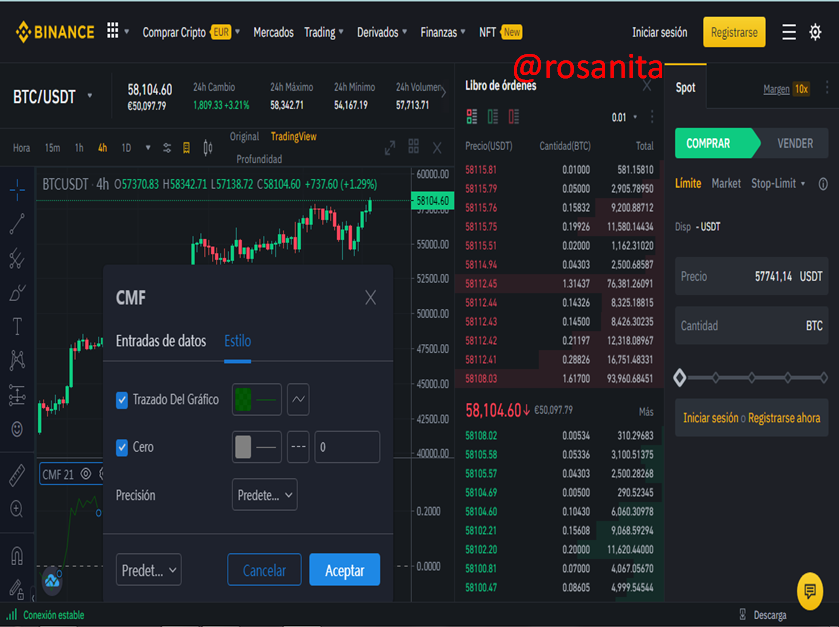This screenshot has height=627, width=839.
Task: Open Cero line dash style selector
Action: pos(298,447)
